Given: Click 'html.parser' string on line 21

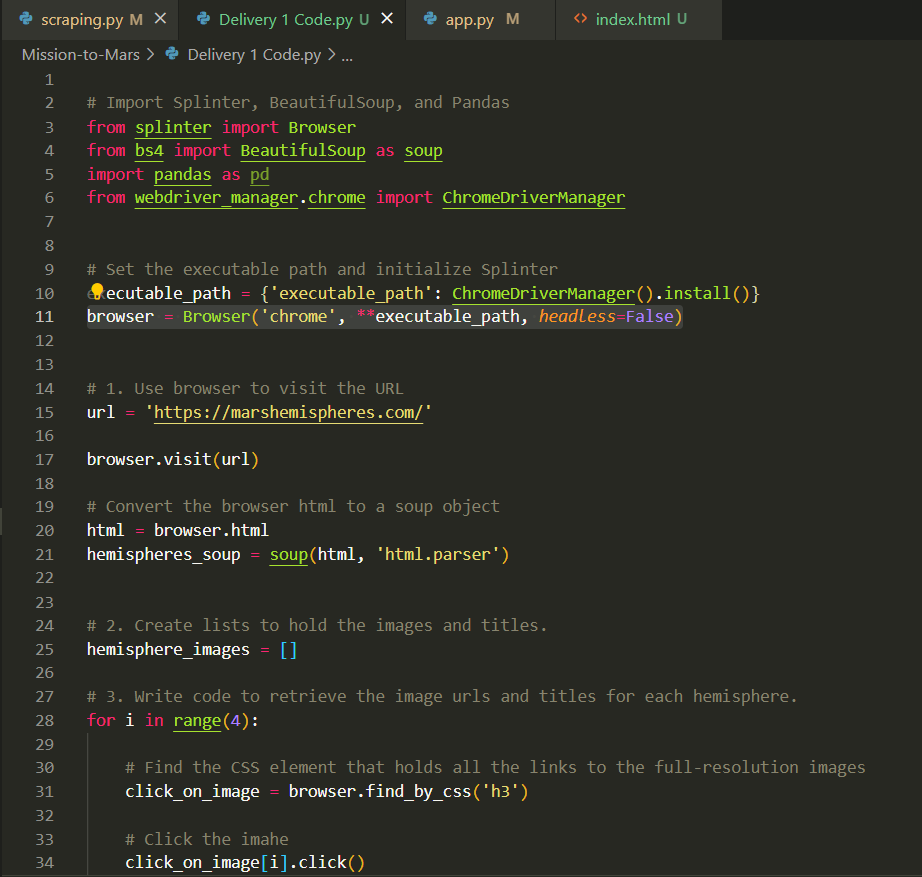Looking at the screenshot, I should tap(437, 555).
